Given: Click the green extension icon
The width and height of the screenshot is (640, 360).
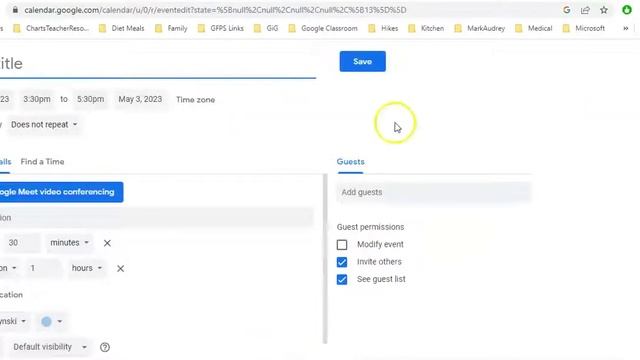Looking at the screenshot, I should (627, 10).
